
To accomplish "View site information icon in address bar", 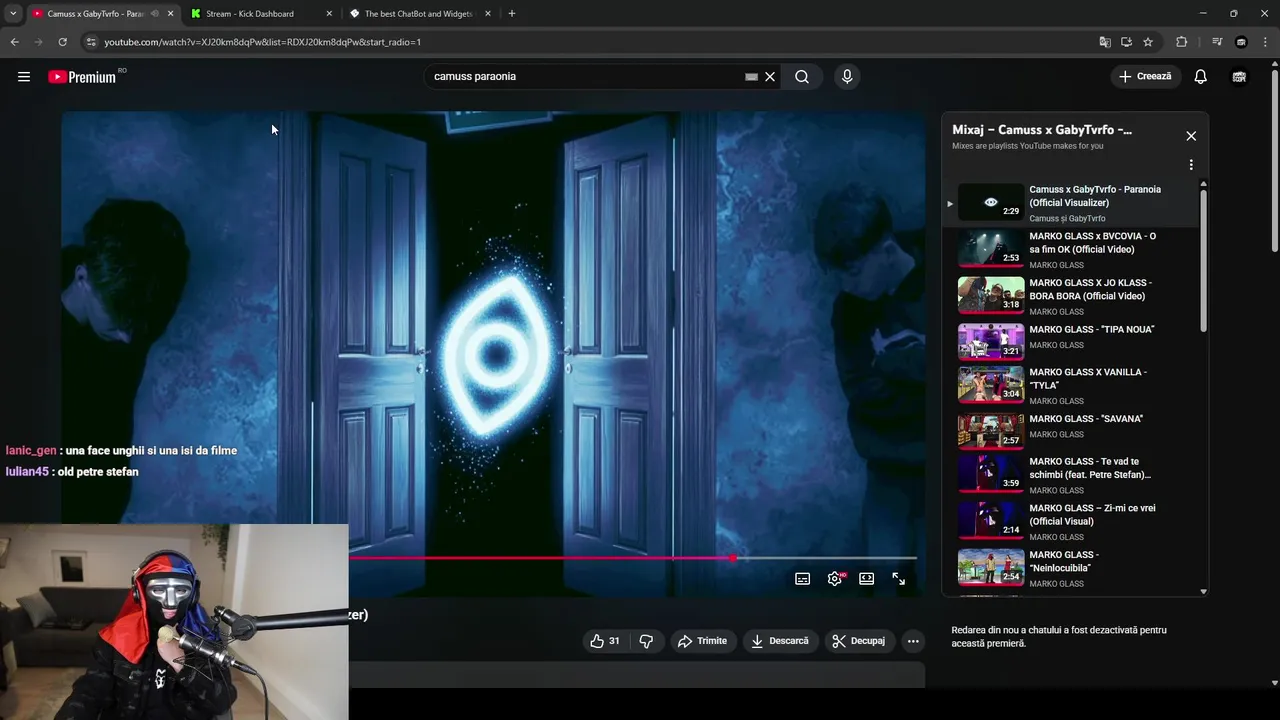I will [91, 42].
